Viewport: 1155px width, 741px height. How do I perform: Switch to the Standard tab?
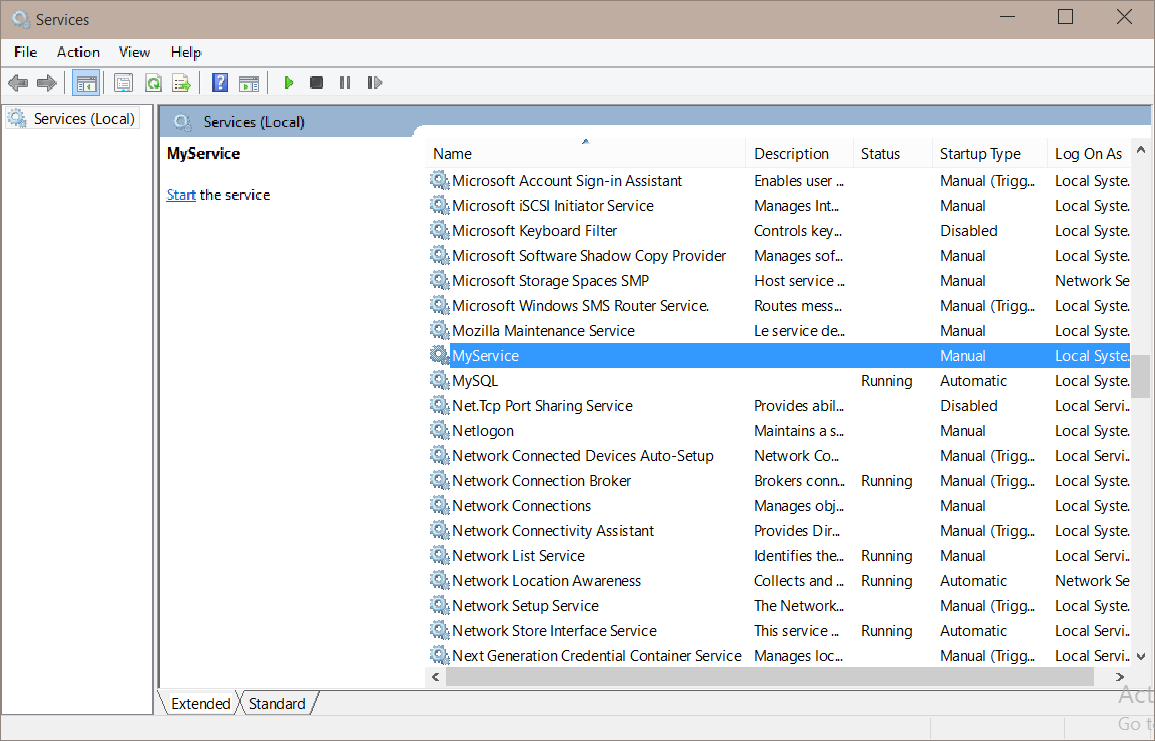277,704
